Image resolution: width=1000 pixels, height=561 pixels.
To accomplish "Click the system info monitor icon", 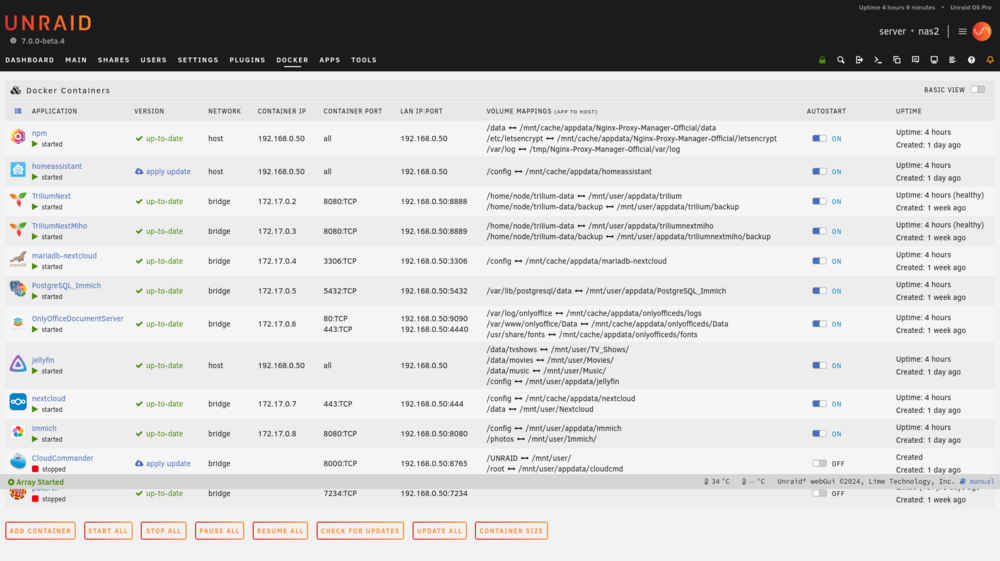I will [x=934, y=60].
